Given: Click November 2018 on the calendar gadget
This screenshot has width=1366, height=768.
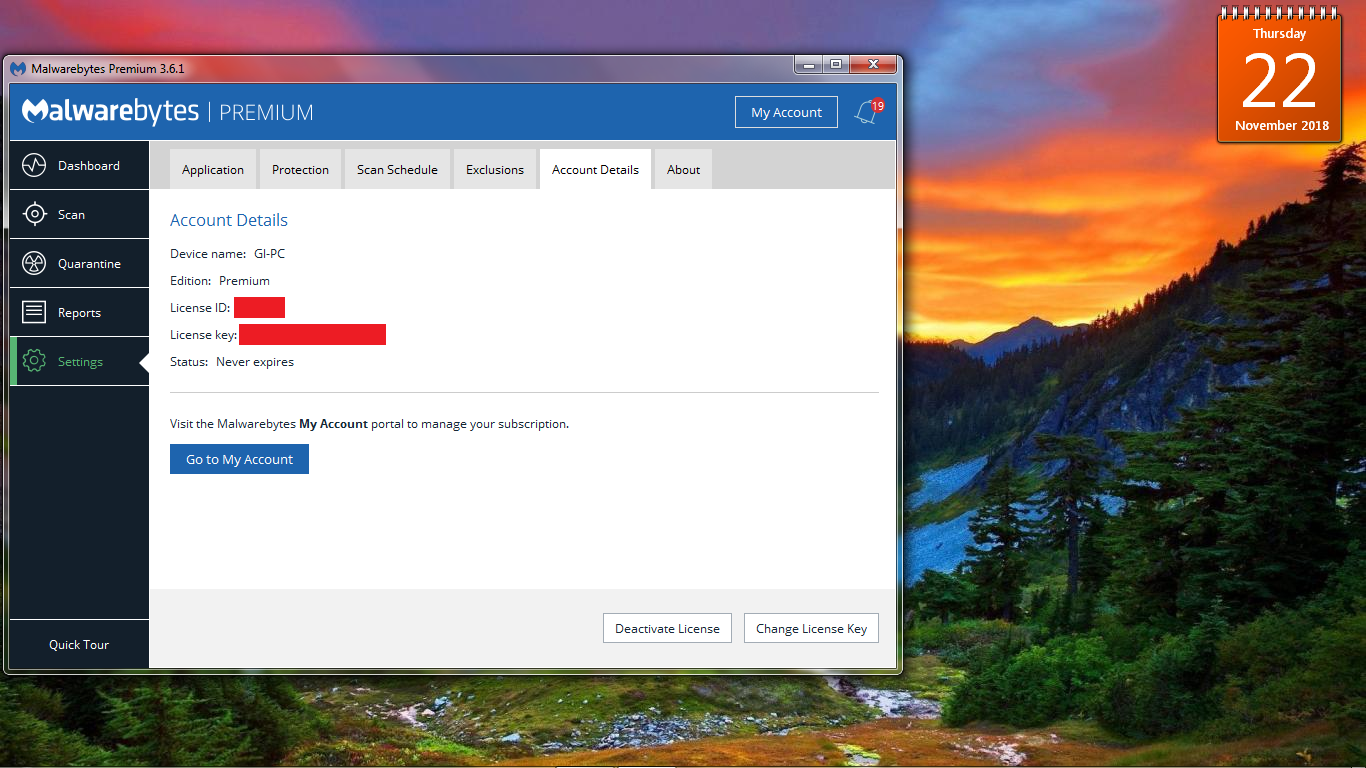Looking at the screenshot, I should [1282, 125].
